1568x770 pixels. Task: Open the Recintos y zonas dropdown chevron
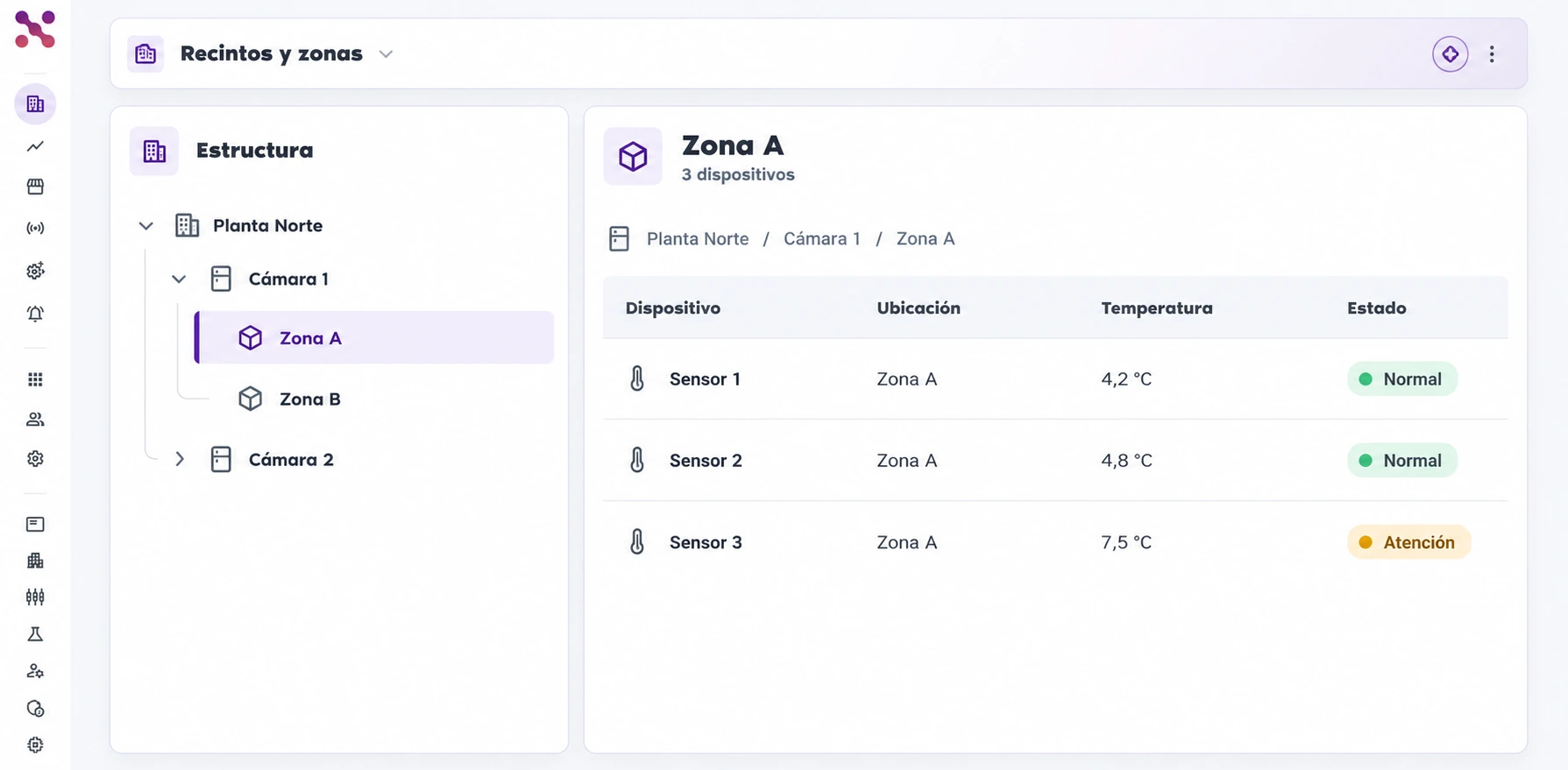click(386, 54)
